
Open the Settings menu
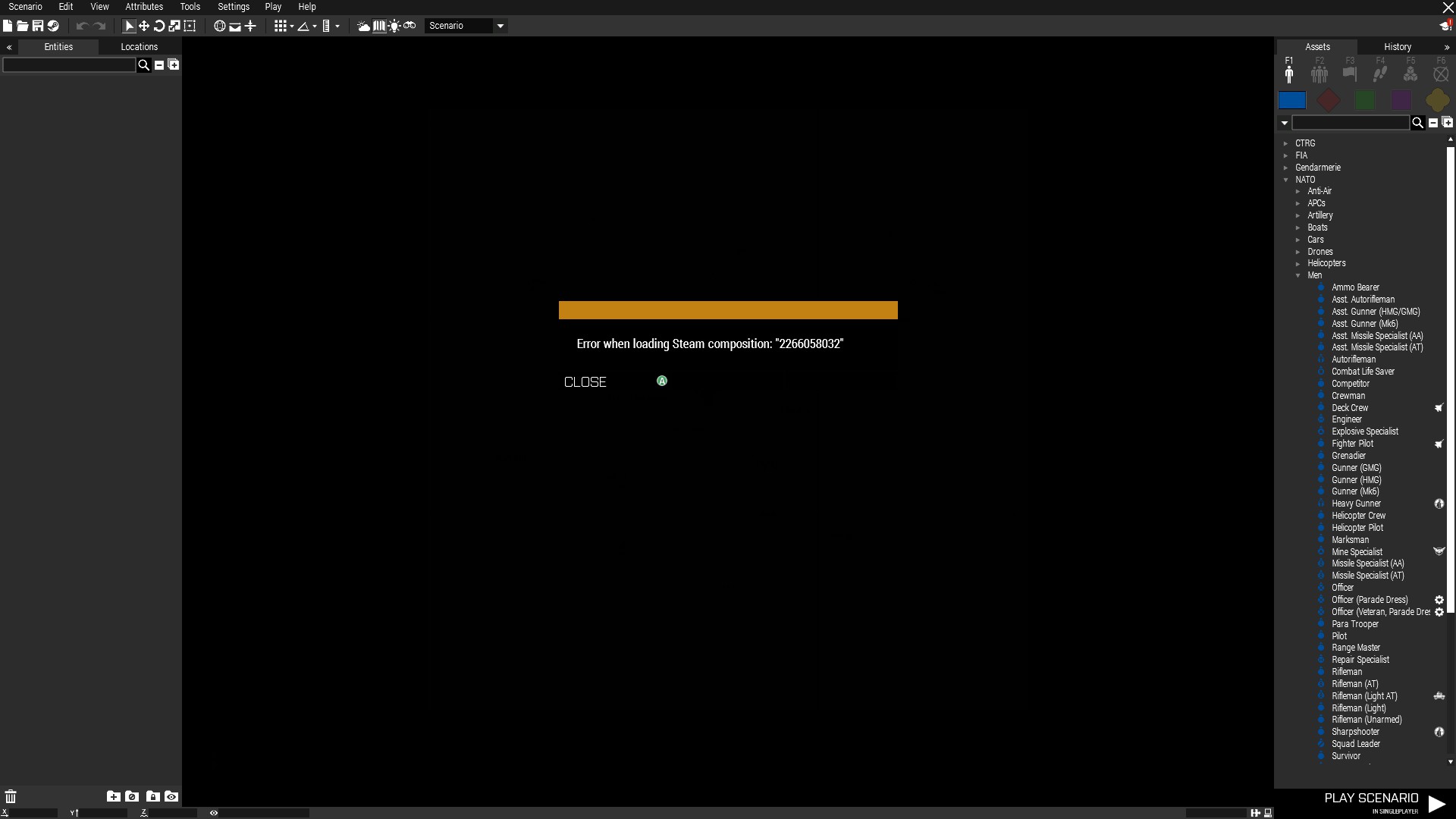(234, 7)
